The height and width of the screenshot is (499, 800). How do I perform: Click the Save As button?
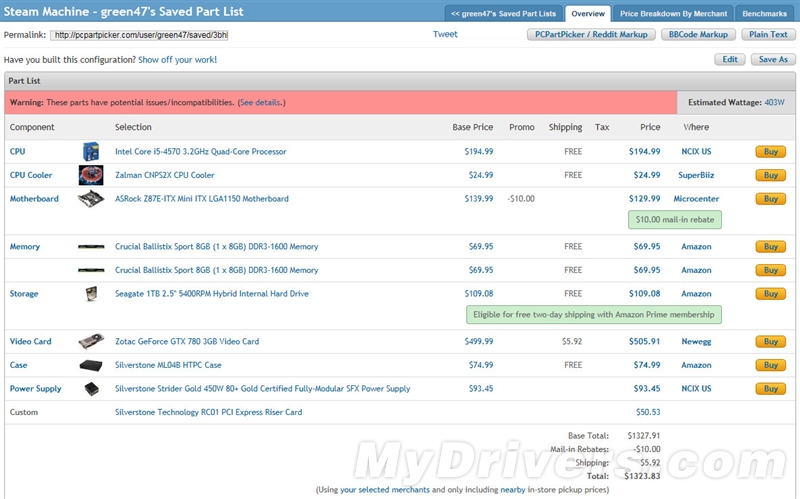tap(773, 59)
